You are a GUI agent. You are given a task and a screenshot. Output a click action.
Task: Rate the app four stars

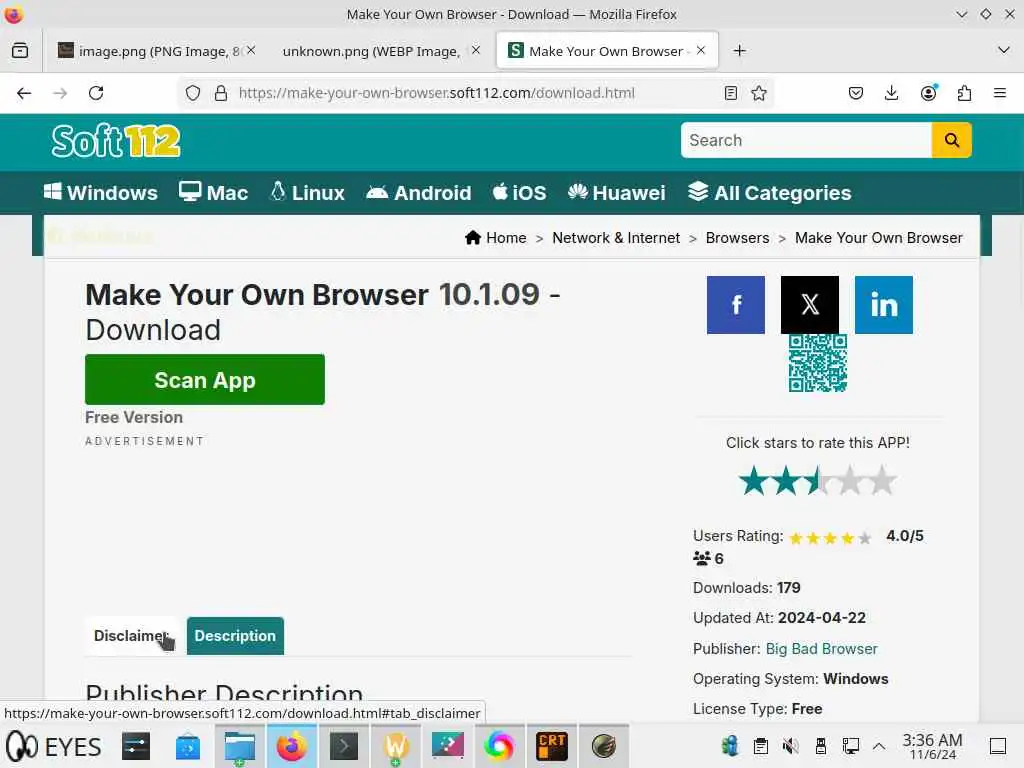click(x=850, y=481)
